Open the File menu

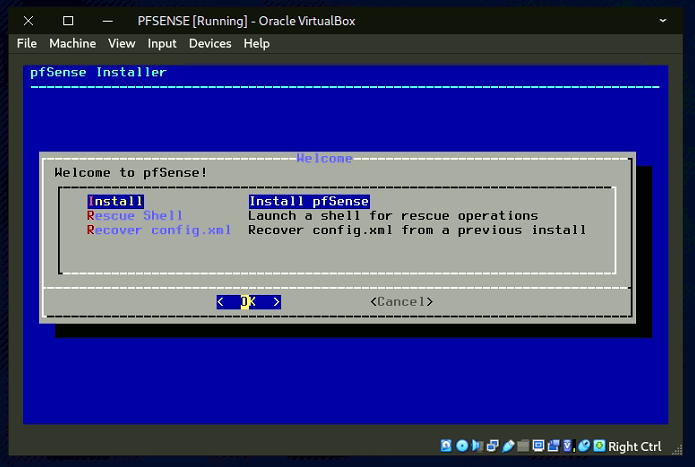(27, 43)
